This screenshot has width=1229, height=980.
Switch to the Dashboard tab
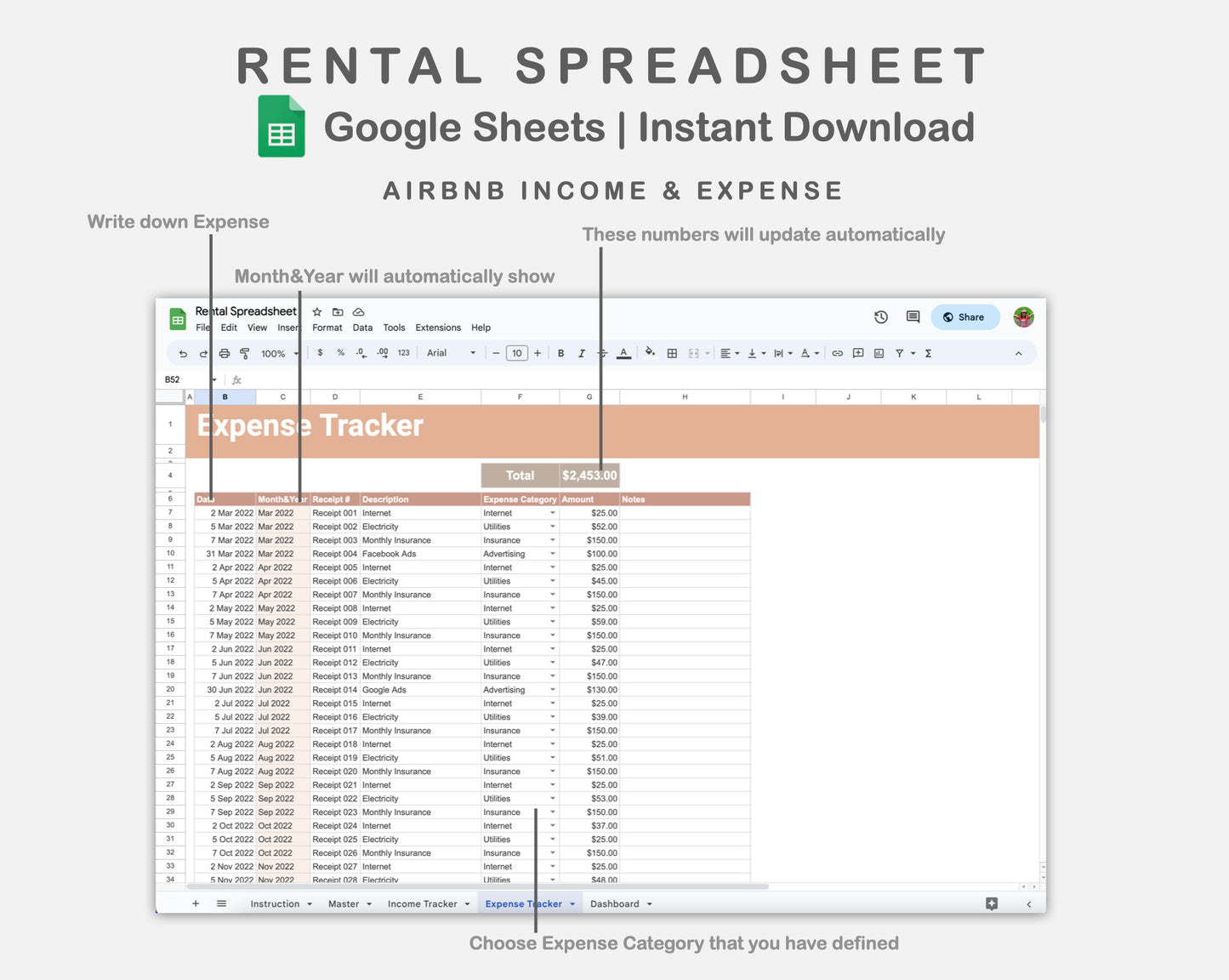tap(615, 903)
